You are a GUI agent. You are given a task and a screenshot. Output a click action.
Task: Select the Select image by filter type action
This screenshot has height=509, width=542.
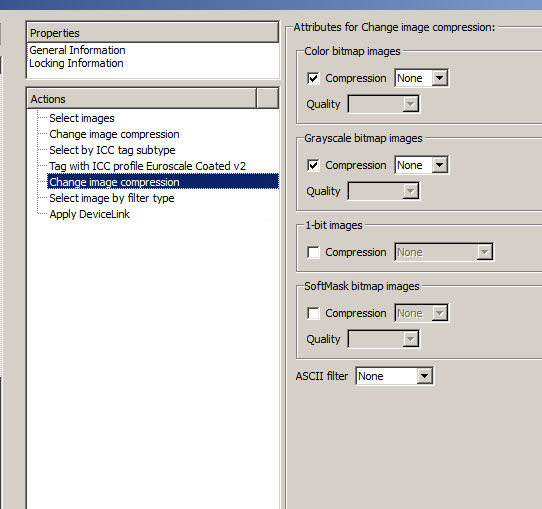pyautogui.click(x=112, y=198)
